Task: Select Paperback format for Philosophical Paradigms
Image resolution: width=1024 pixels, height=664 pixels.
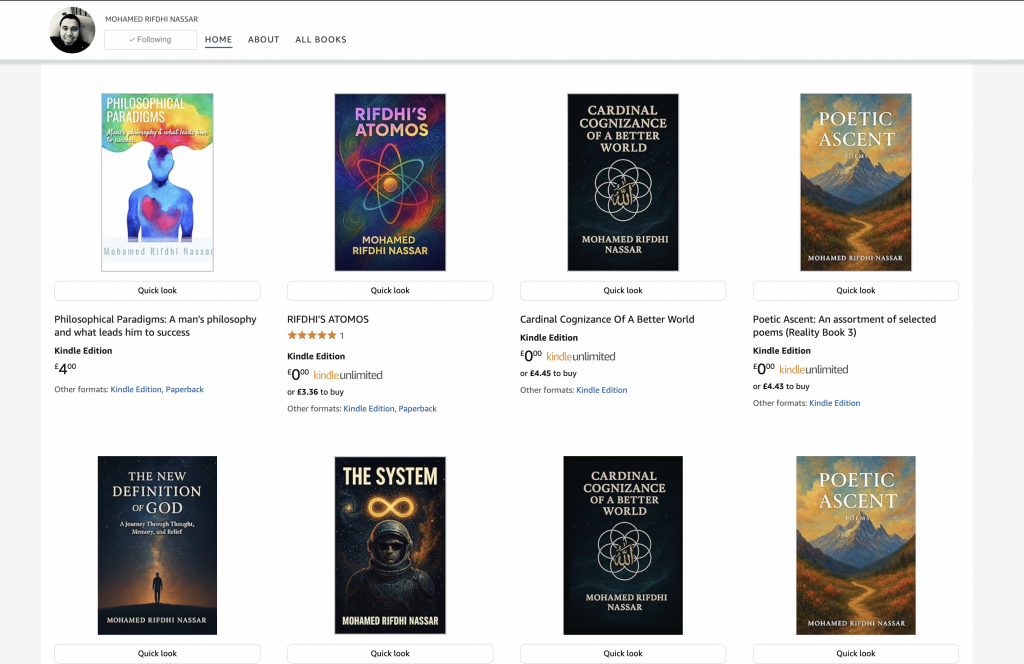Action: point(185,389)
